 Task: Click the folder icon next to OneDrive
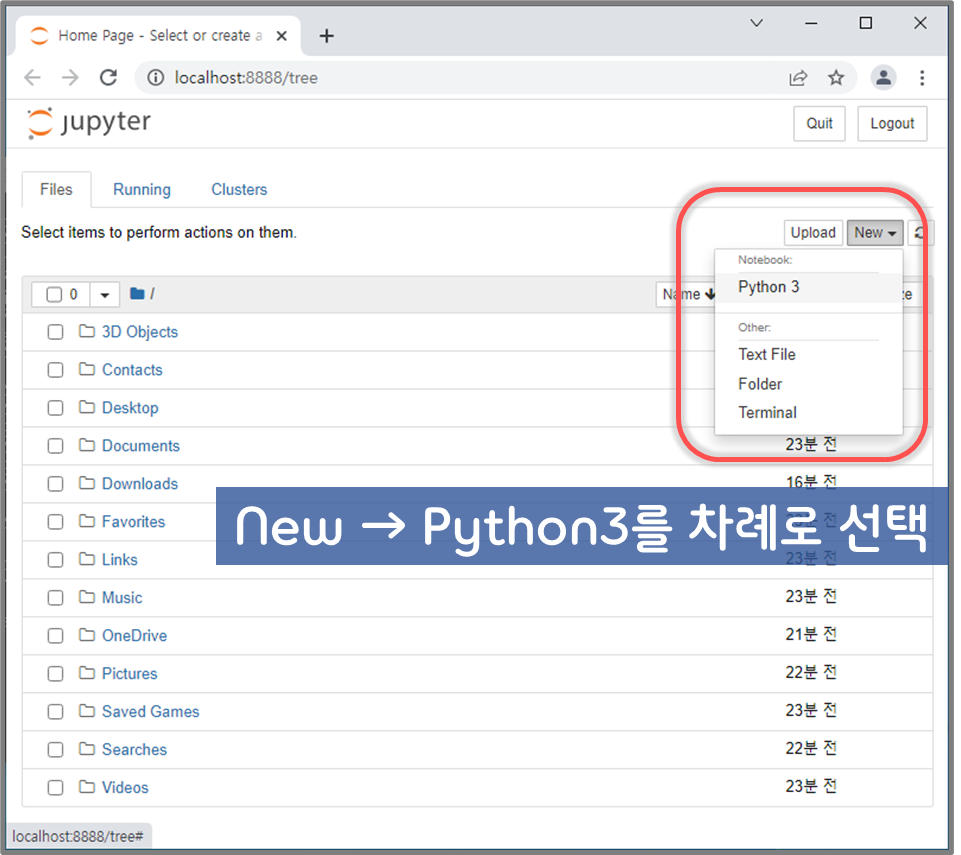click(87, 635)
